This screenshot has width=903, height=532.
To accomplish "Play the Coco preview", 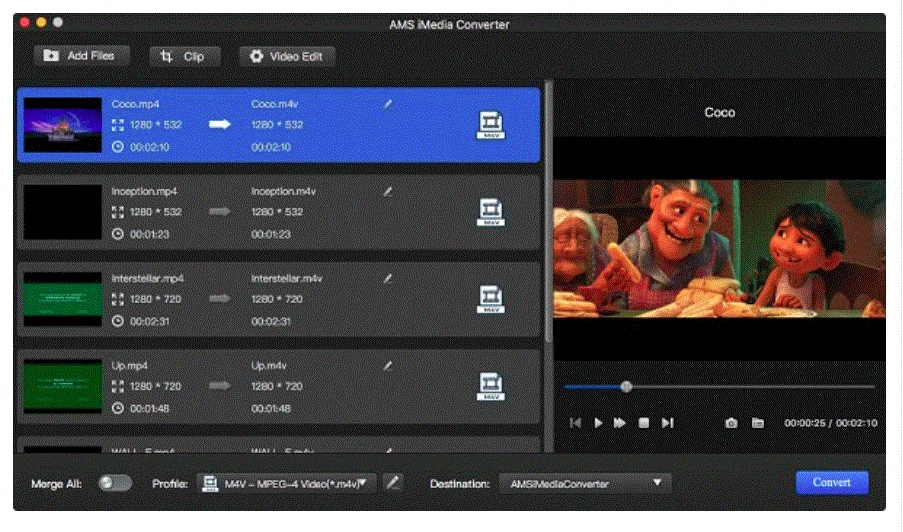I will pos(598,423).
